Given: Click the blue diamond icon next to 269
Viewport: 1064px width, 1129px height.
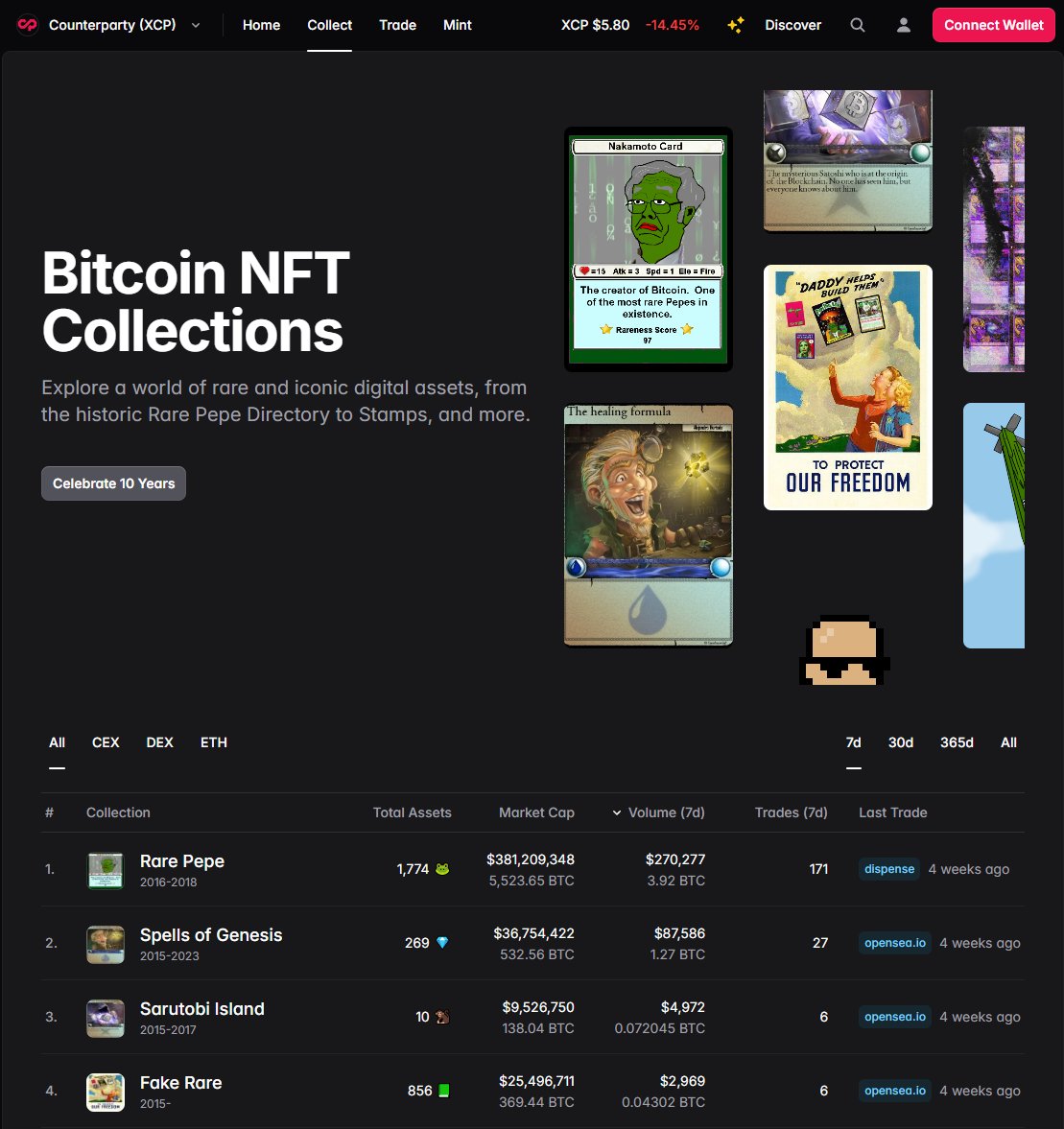Looking at the screenshot, I should click(x=442, y=943).
